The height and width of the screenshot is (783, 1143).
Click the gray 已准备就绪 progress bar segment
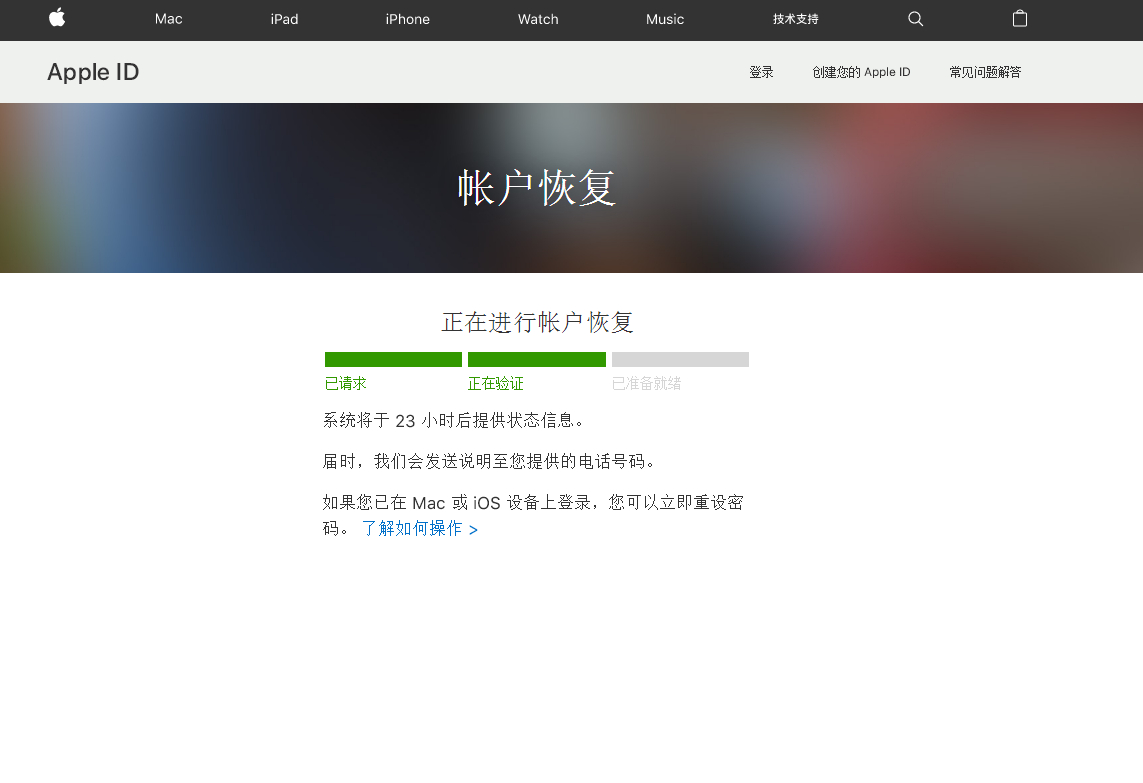(680, 359)
